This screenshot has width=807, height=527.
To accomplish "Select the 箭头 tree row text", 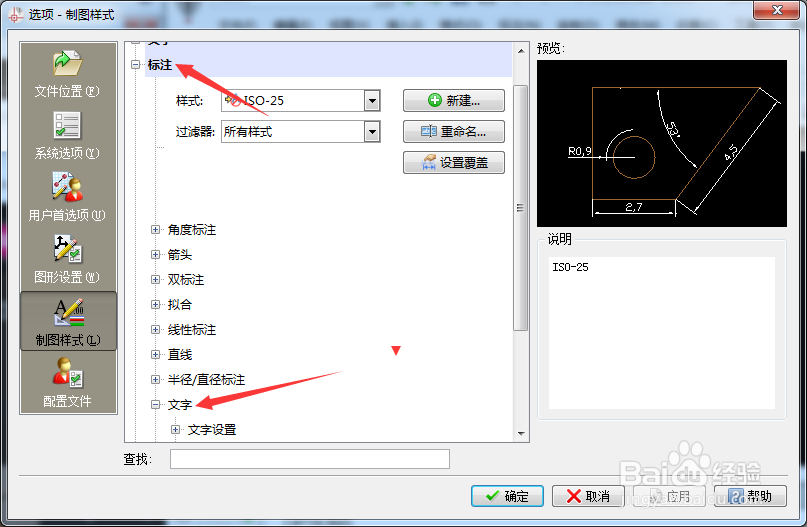I will coord(180,254).
